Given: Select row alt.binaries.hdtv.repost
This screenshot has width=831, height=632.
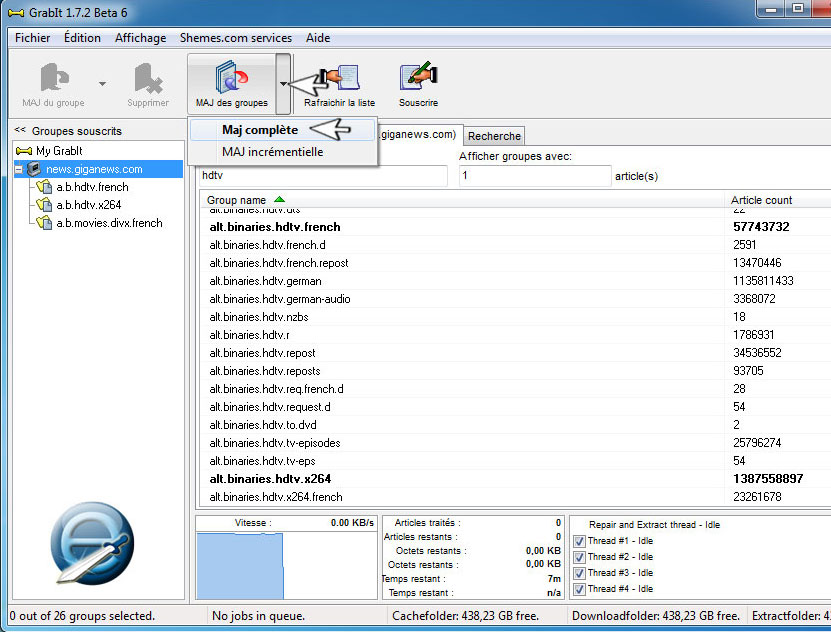Looking at the screenshot, I should tap(515, 353).
